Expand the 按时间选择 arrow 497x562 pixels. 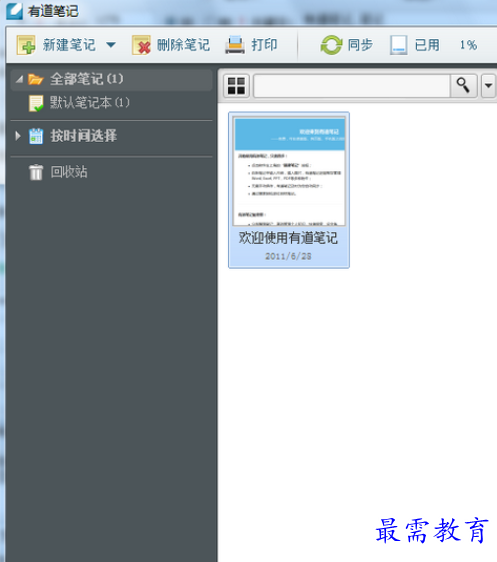[x=18, y=136]
